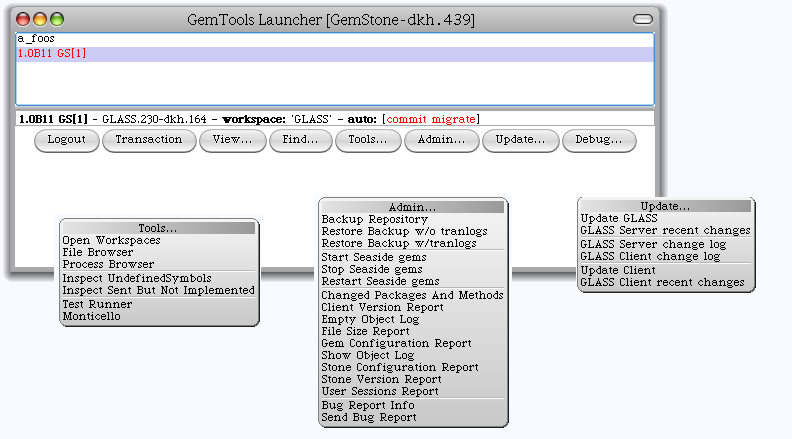Open Test Runner from Tools menu
Viewport: 792px width, 439px height.
tap(159, 305)
